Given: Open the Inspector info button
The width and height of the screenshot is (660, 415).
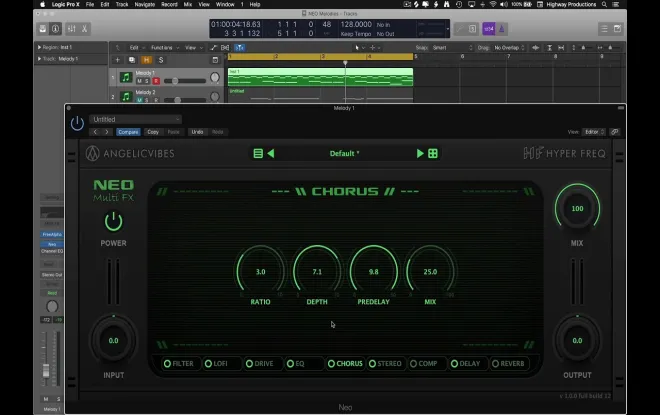Looking at the screenshot, I should (x=55, y=29).
